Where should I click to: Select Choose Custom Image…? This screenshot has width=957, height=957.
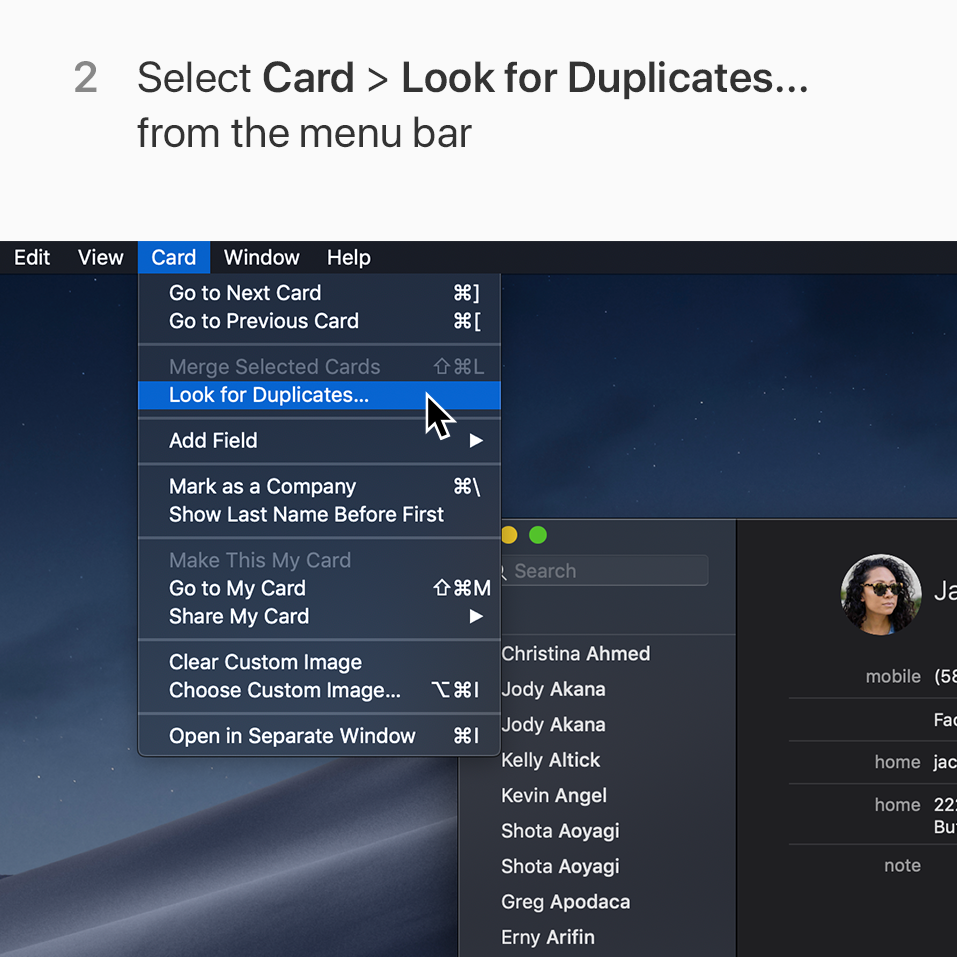coord(319,690)
